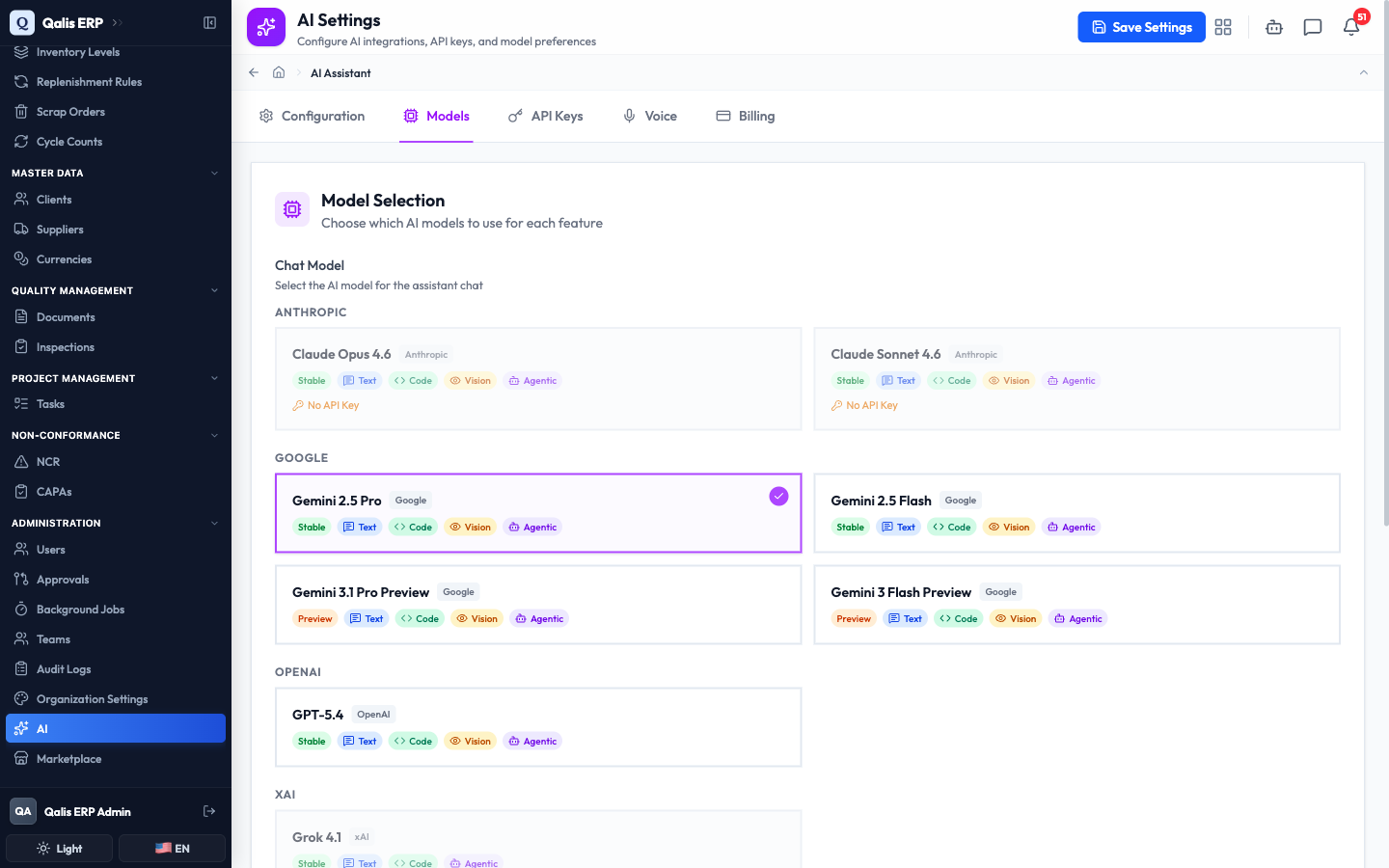Toggle the Light theme button
This screenshot has height=868, width=1389.
coord(60,849)
